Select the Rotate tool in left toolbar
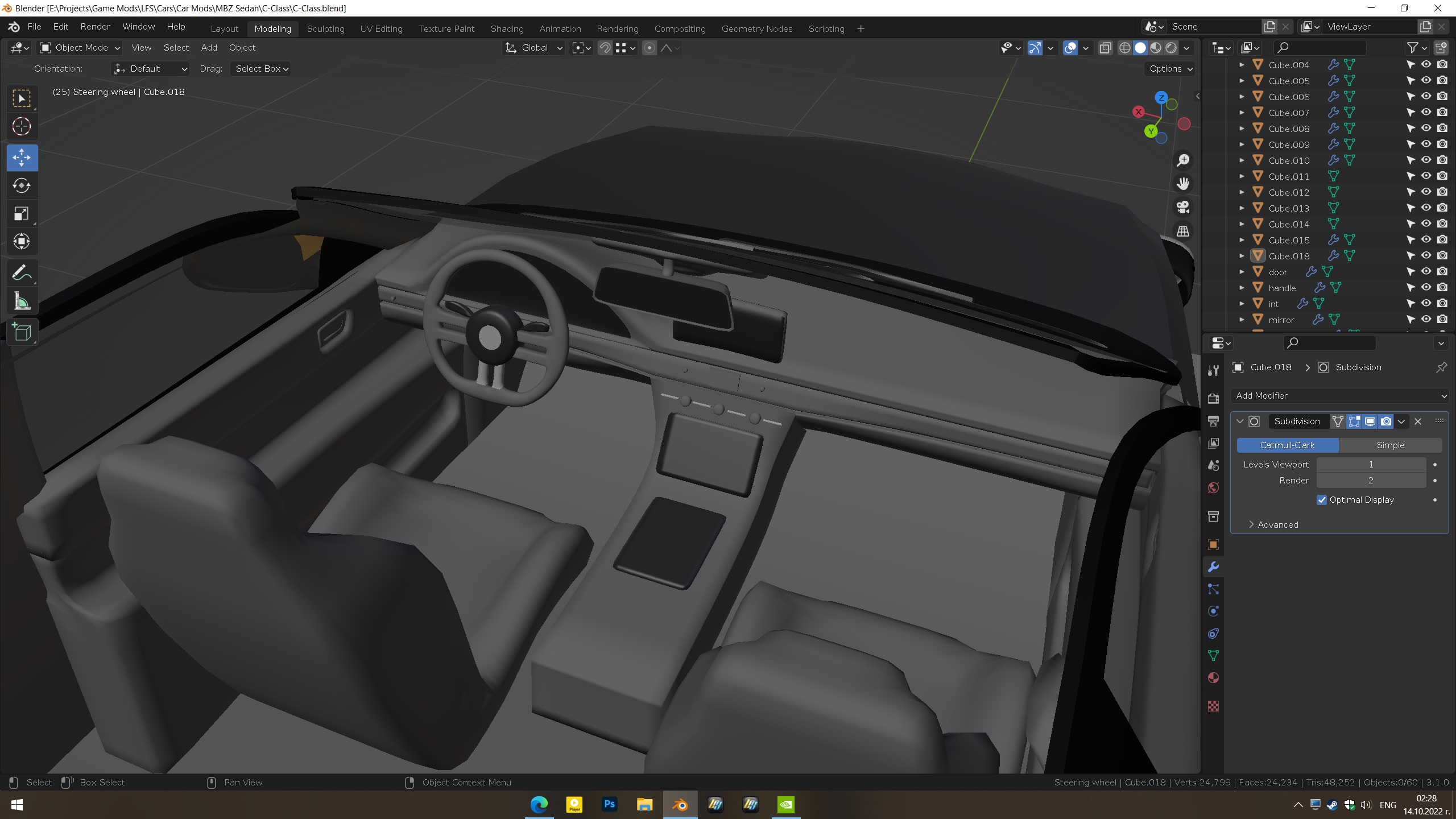 click(22, 185)
